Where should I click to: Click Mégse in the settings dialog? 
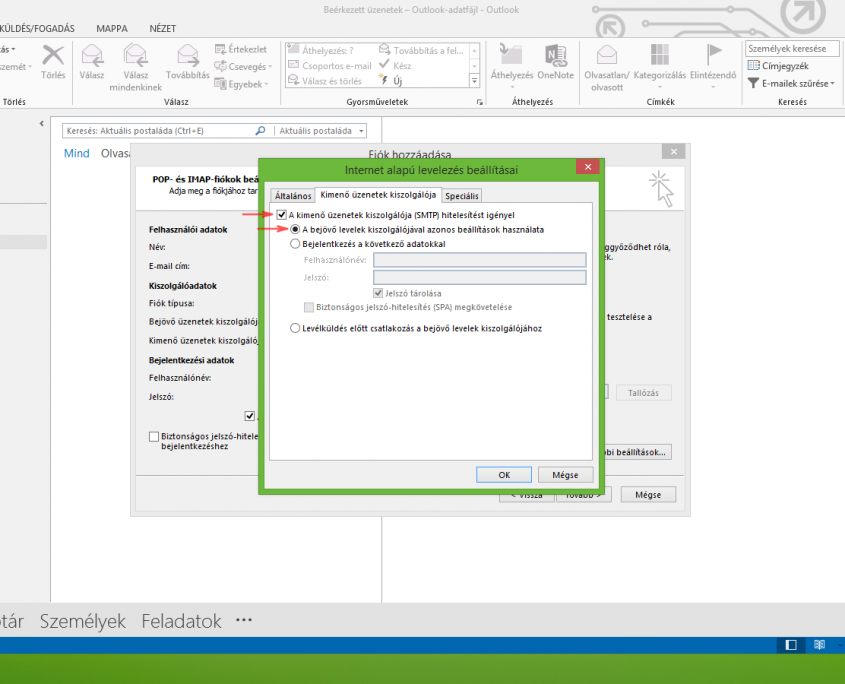(x=565, y=474)
